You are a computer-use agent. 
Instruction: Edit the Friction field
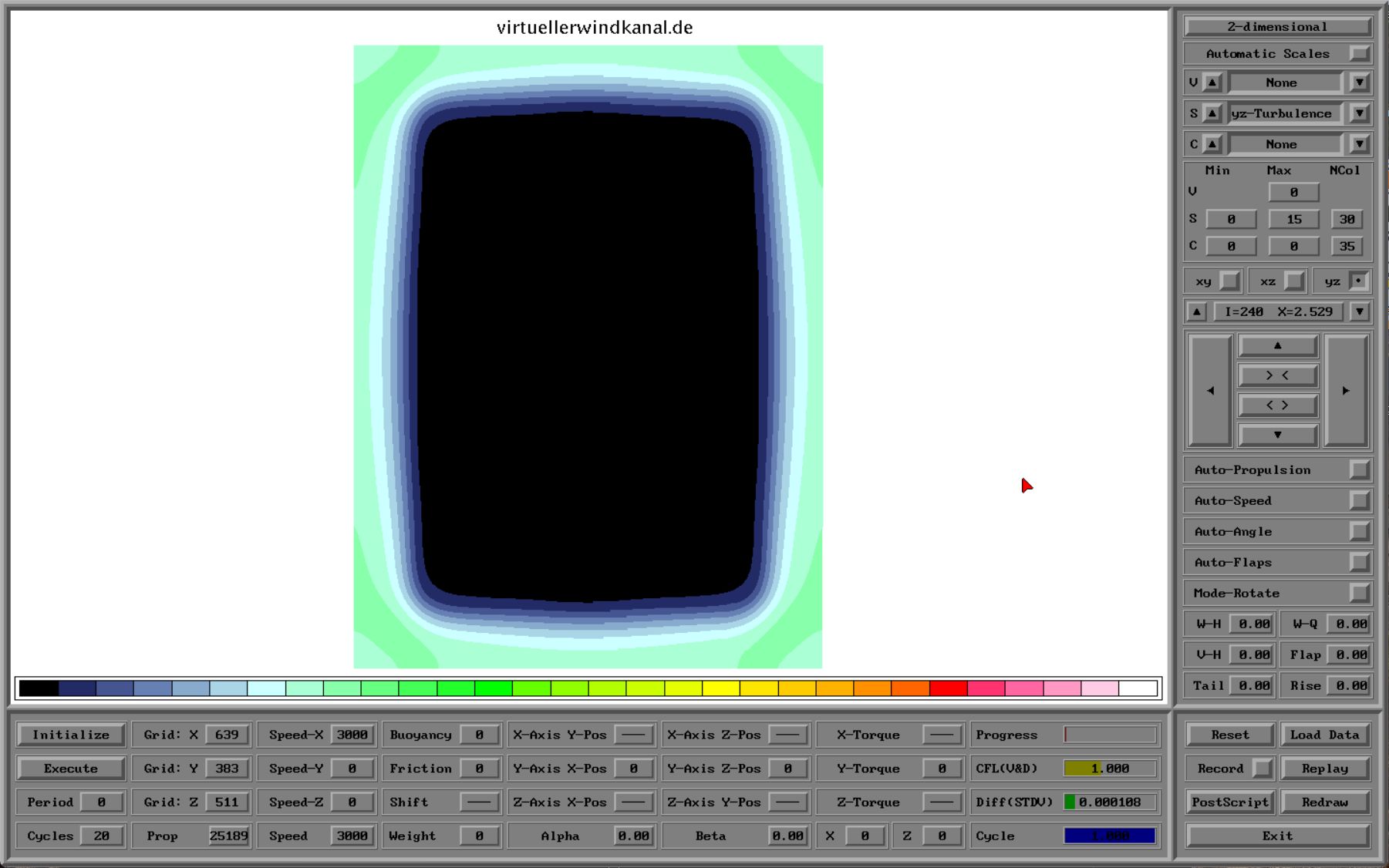[479, 769]
